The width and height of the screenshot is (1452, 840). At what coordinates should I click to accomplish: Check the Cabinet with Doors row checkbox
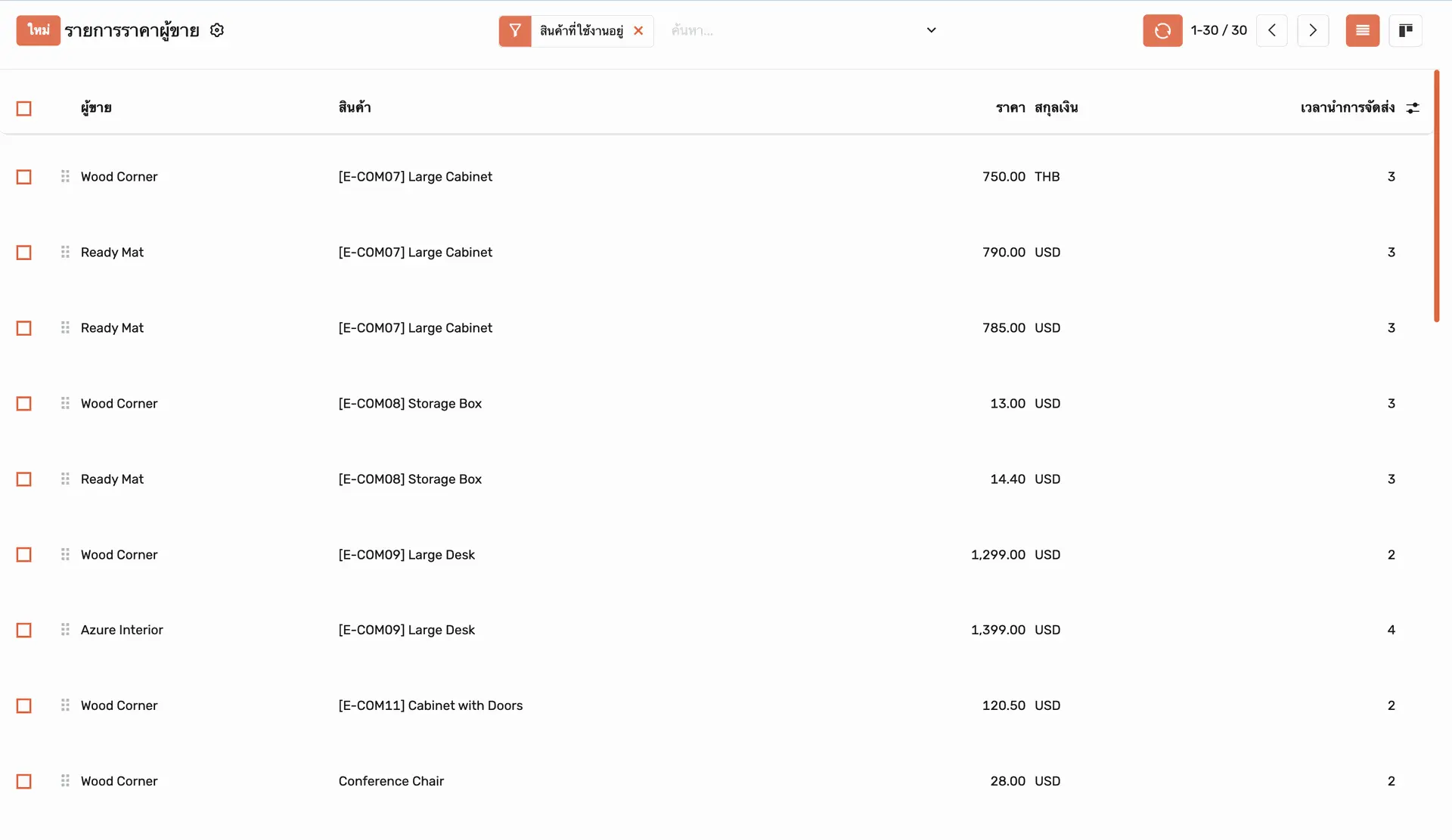point(24,705)
